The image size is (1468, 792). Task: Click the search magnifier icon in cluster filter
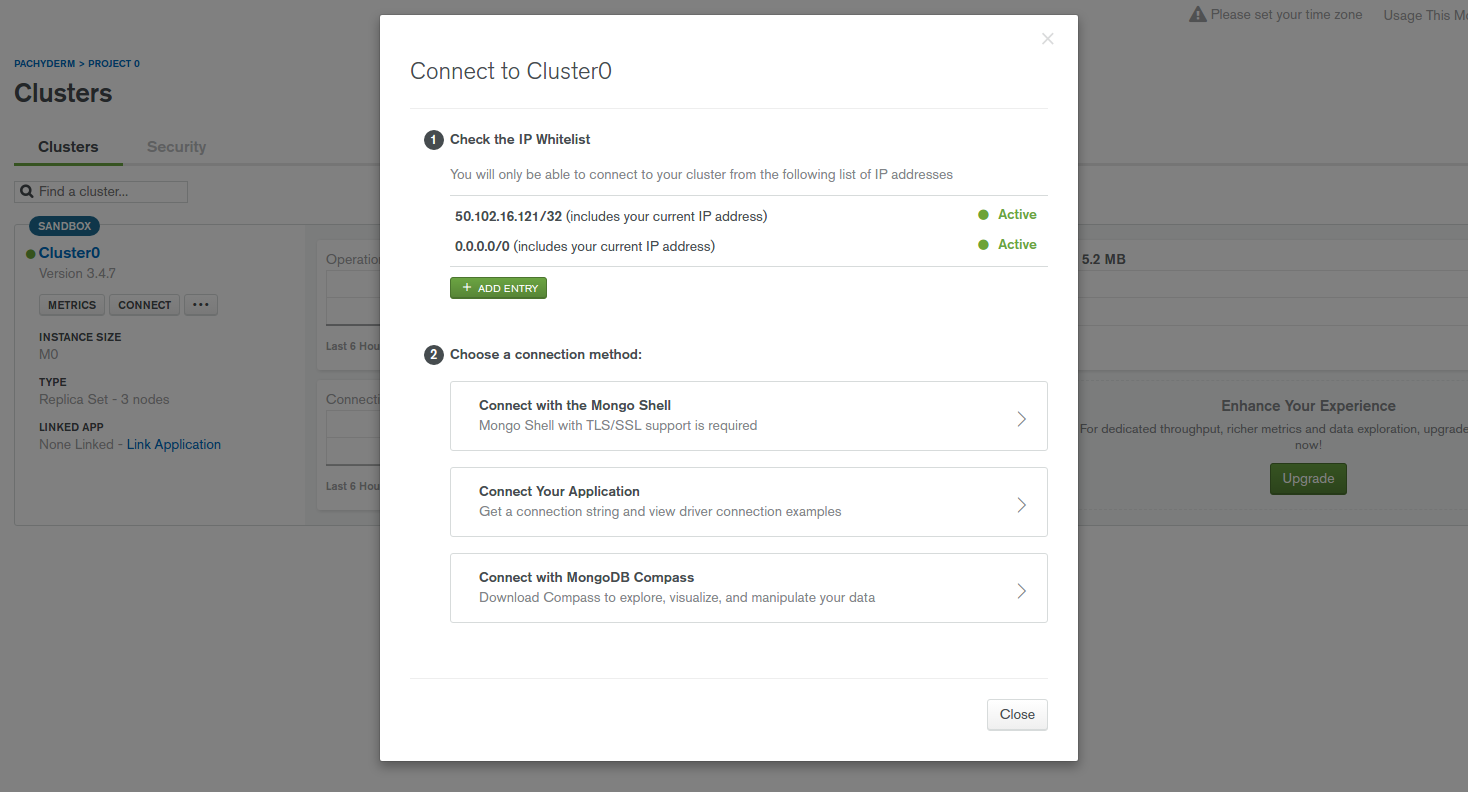27,191
